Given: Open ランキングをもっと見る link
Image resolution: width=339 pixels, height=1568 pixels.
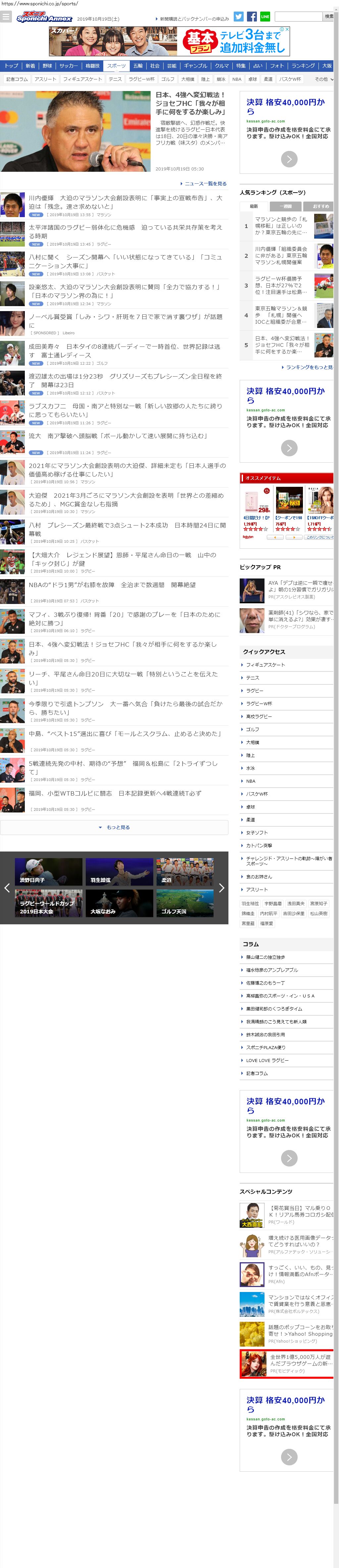Looking at the screenshot, I should pos(309,367).
